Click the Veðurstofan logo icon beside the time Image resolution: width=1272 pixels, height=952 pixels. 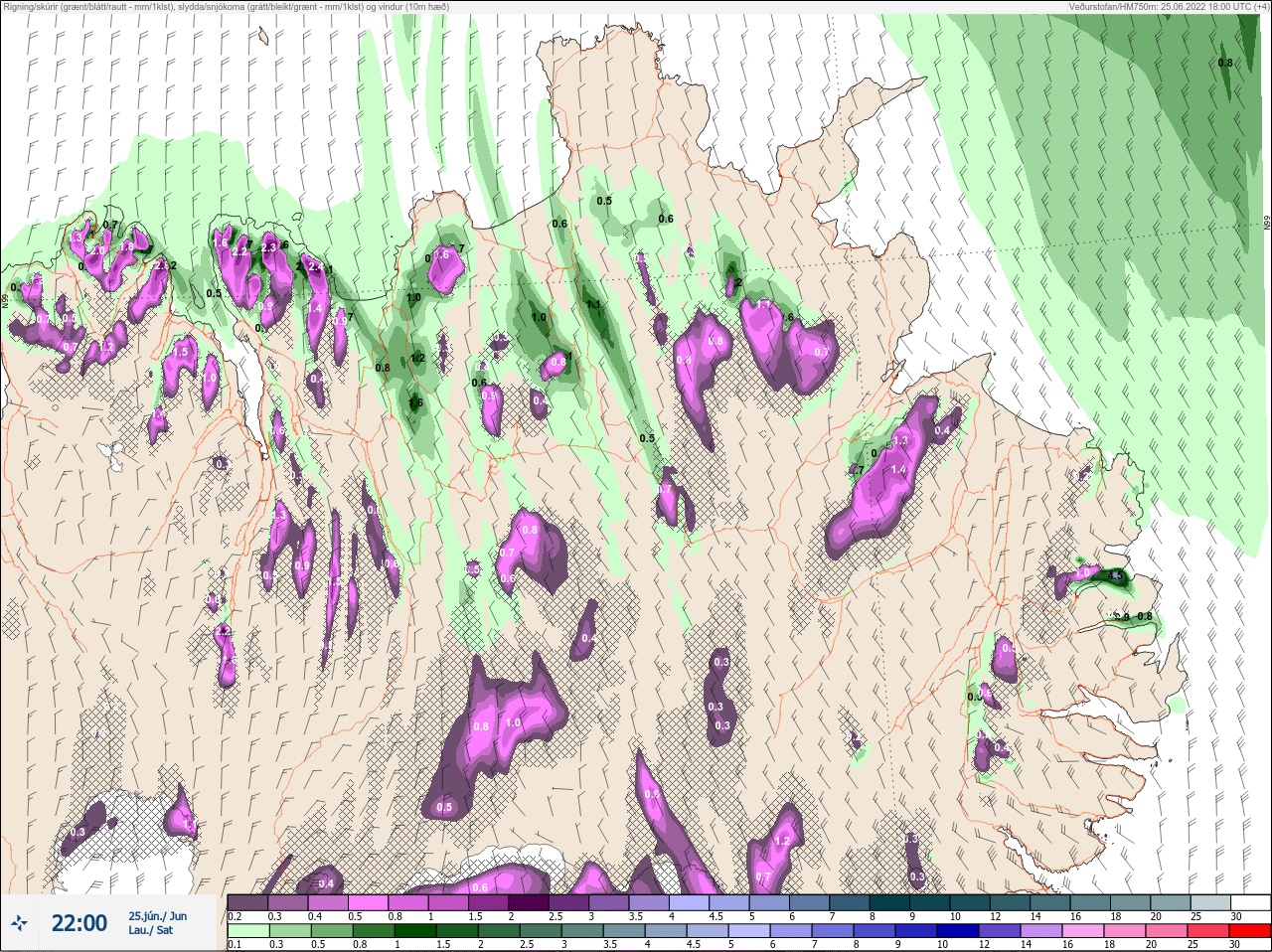point(20,923)
